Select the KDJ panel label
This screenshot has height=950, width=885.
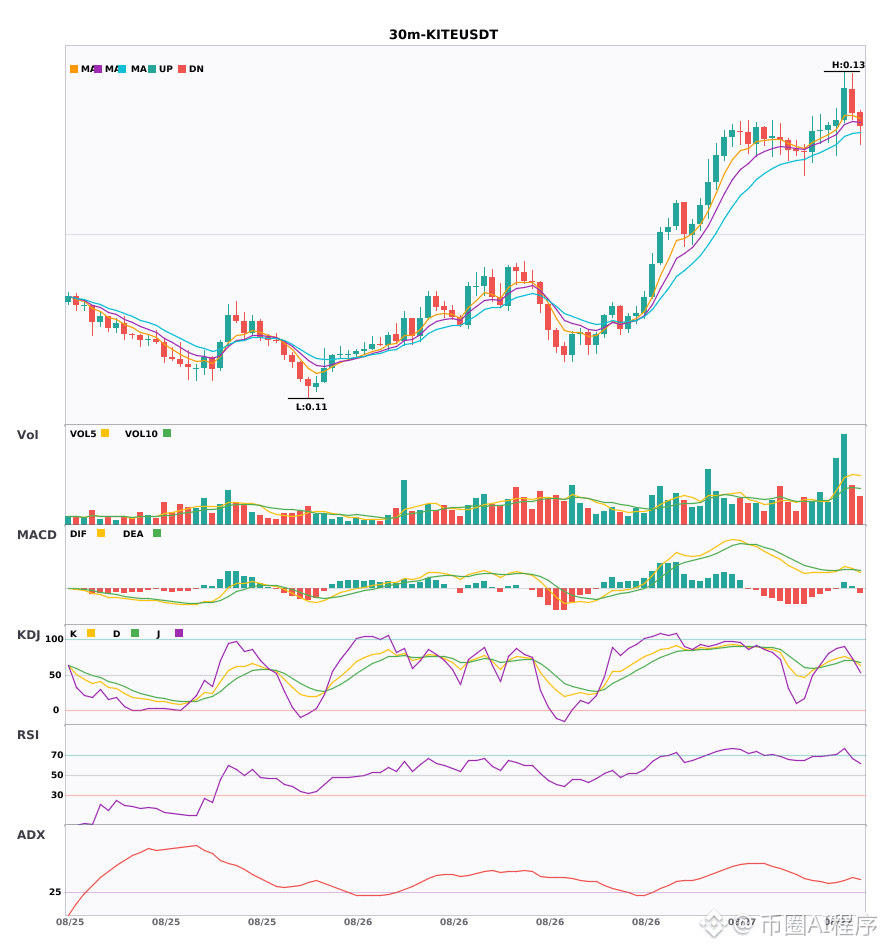coord(28,635)
